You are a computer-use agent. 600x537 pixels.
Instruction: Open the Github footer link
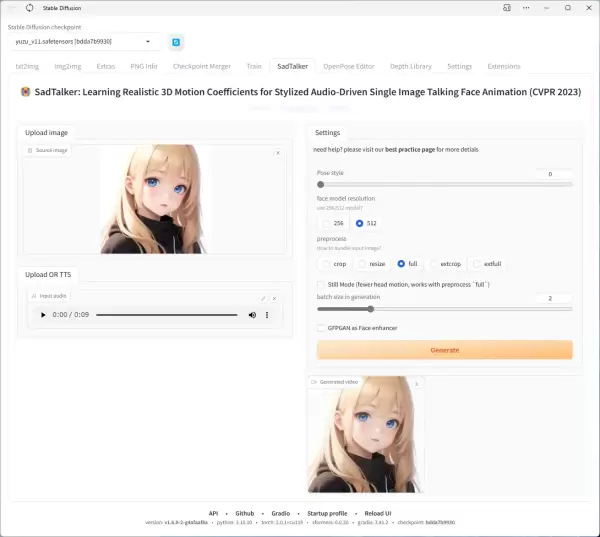[245, 513]
